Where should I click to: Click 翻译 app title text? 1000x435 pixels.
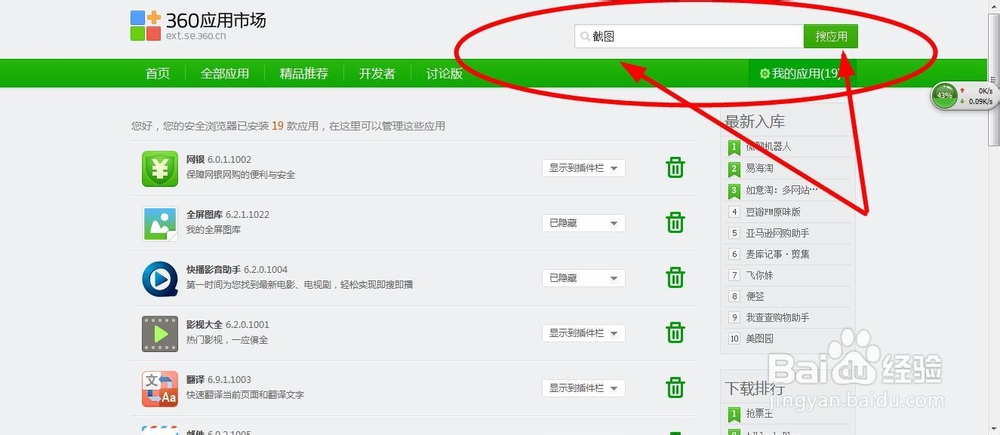pos(195,380)
